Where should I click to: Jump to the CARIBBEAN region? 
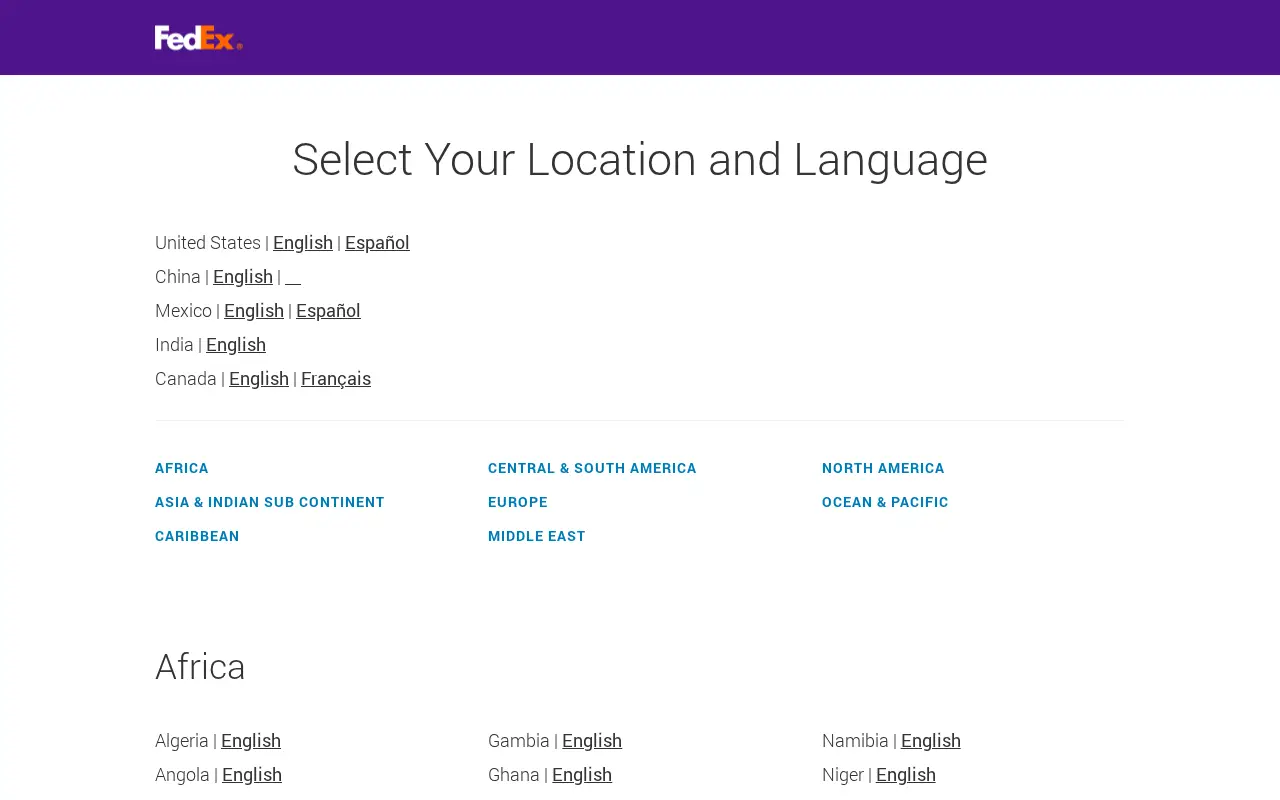197,536
